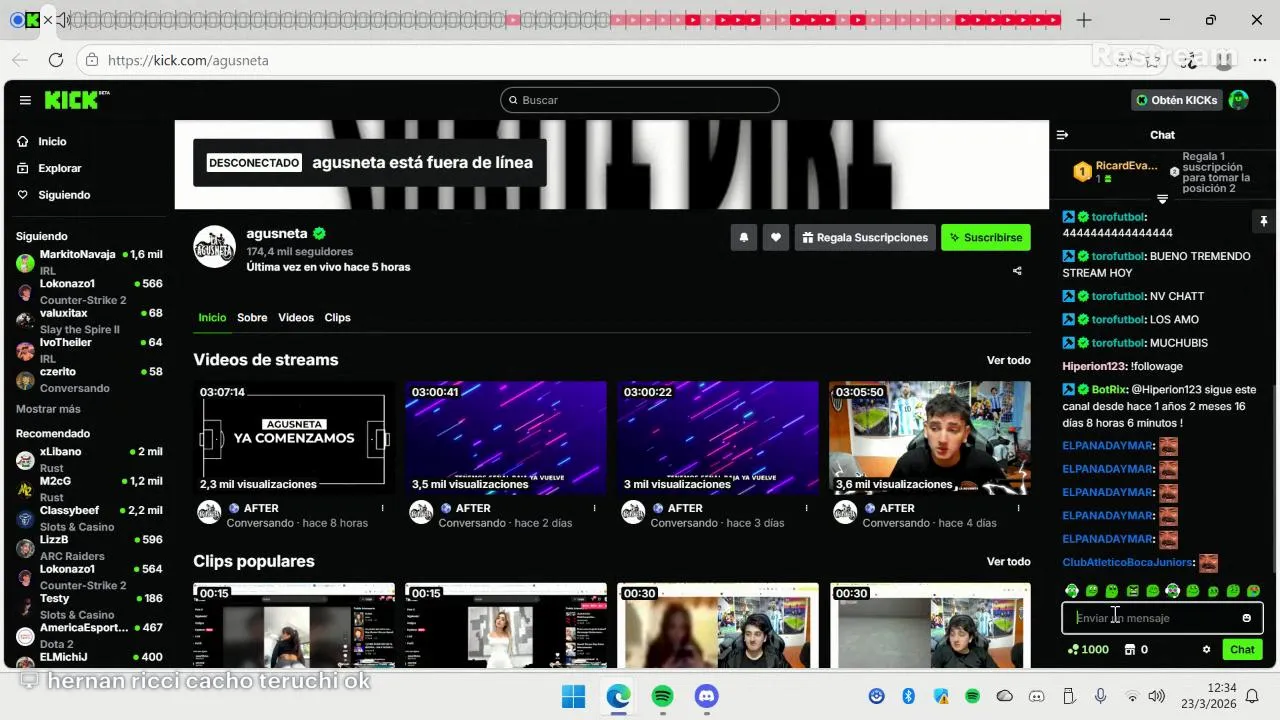Open Classybeef recommended channel
1280x720 pixels.
point(89,518)
